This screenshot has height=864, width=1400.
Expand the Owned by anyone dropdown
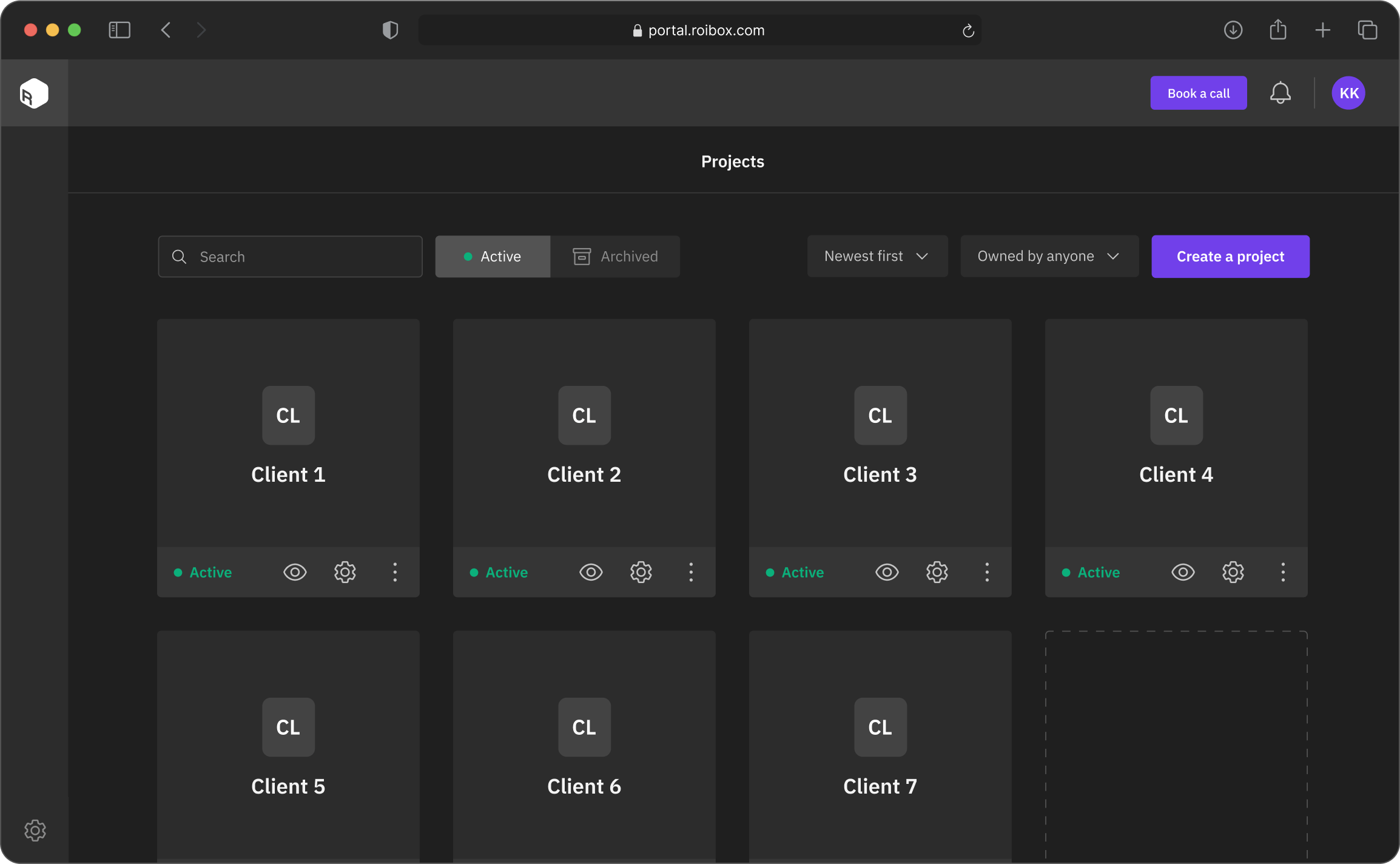1049,256
